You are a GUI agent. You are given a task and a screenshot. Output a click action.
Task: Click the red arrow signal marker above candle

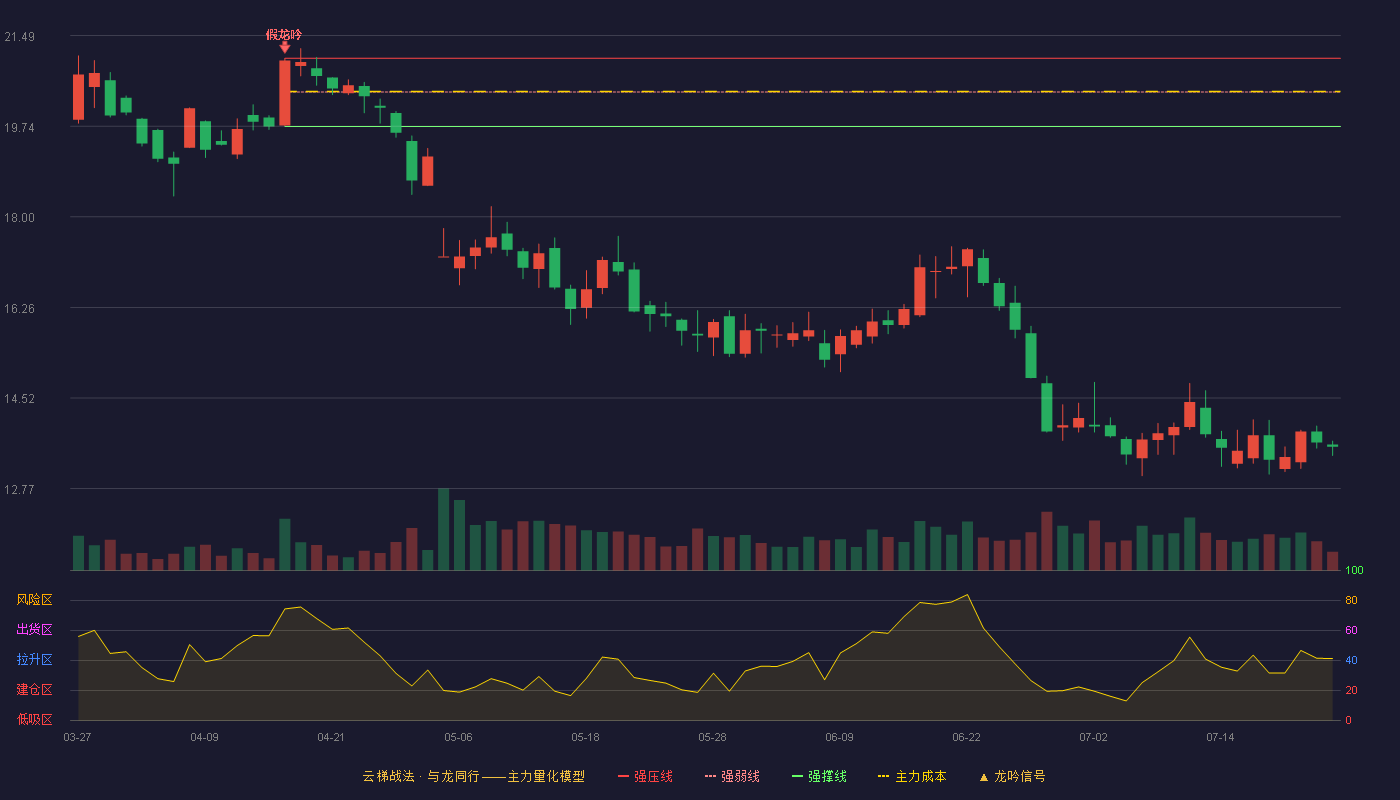(x=285, y=47)
